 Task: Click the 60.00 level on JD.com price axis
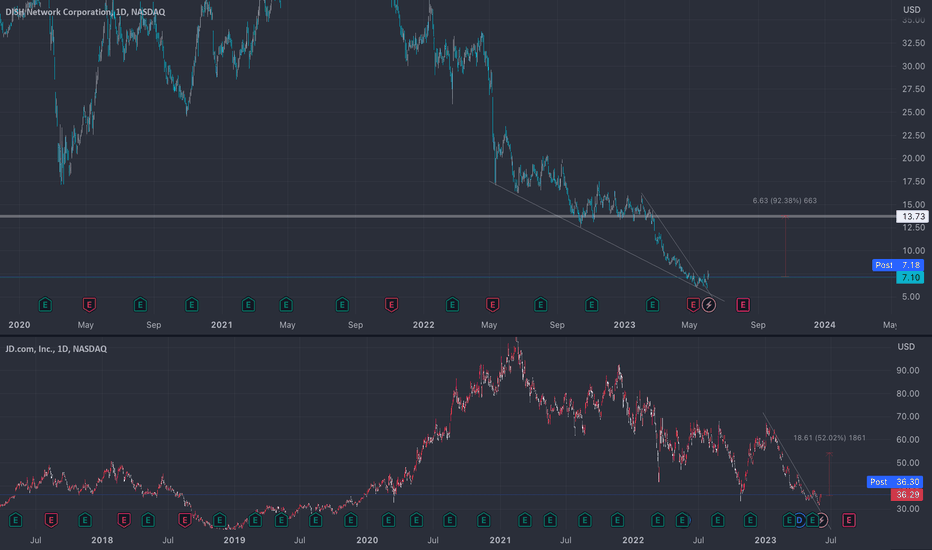(x=908, y=439)
